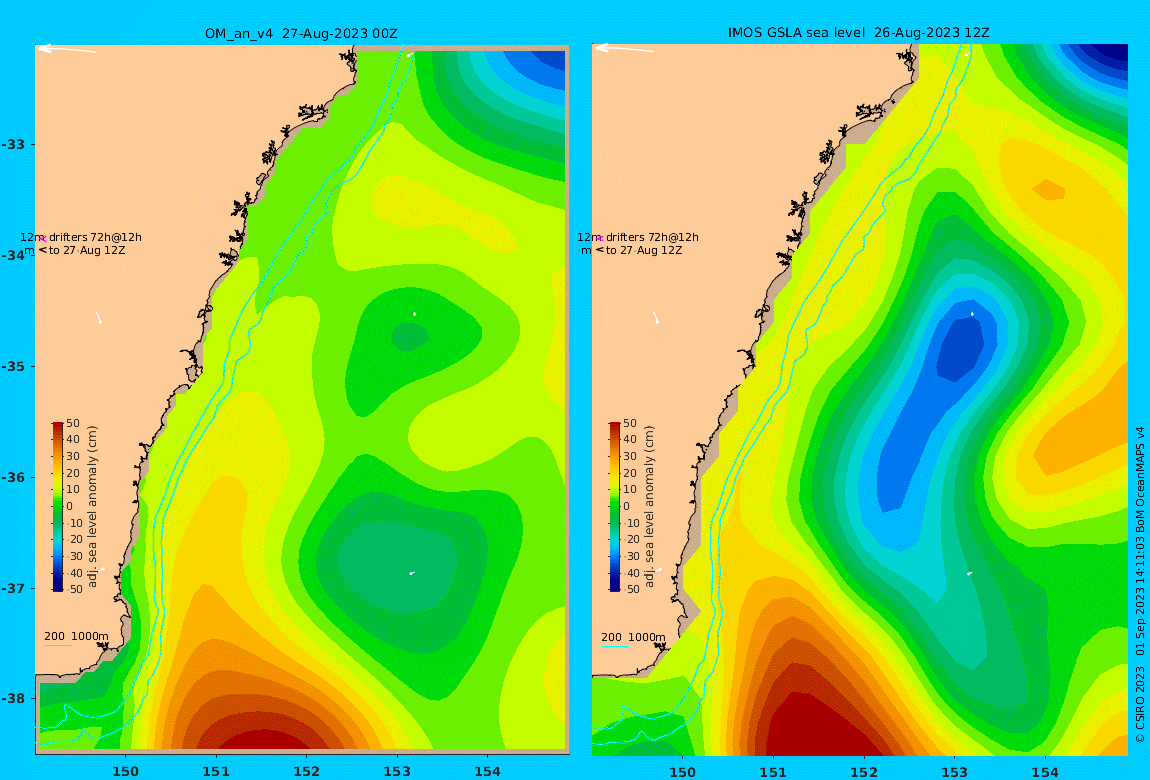Click the white arrow atop IMOS GSLA map
The image size is (1150, 780).
coord(623,49)
